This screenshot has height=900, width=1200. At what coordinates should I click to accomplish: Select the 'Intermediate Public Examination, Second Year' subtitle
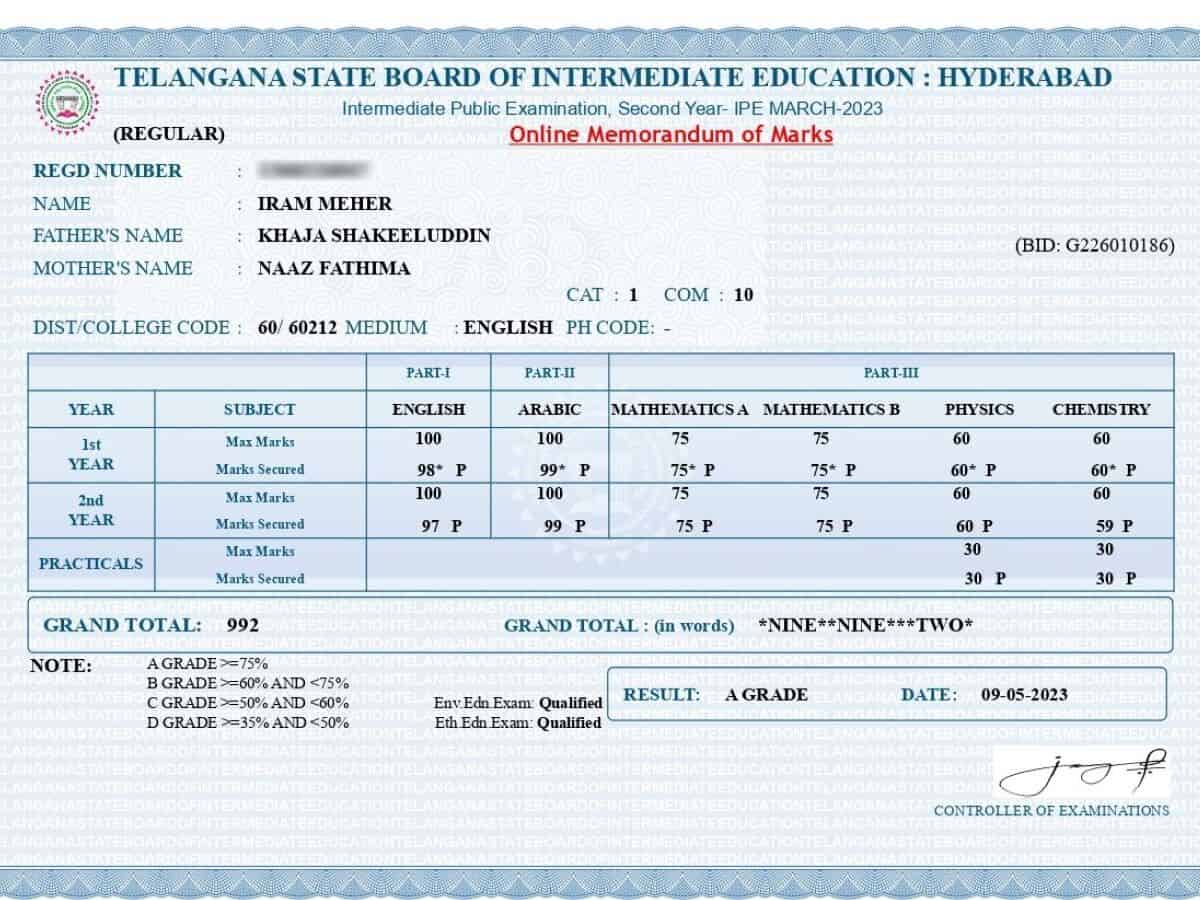[x=612, y=108]
